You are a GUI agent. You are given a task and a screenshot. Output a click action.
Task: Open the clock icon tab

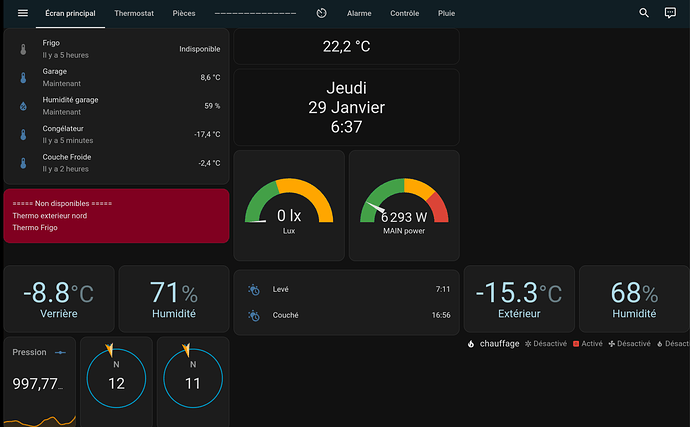click(322, 13)
